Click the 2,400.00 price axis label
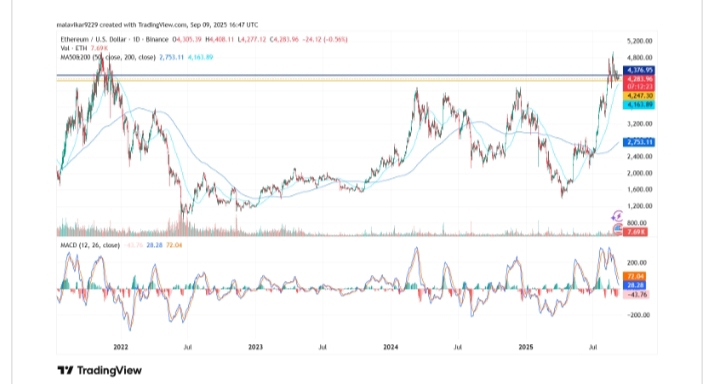716x384 pixels. point(639,156)
